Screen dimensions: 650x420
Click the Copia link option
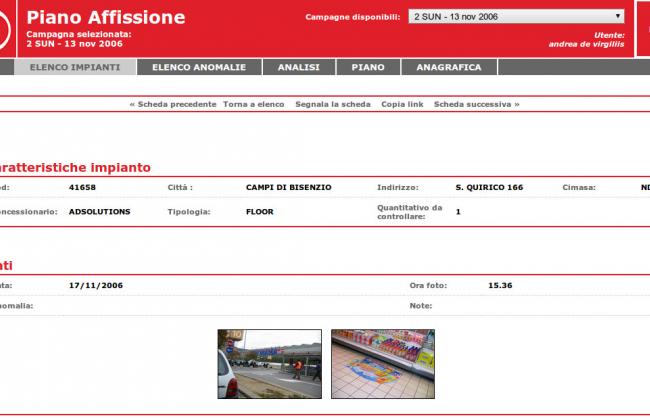tap(401, 104)
